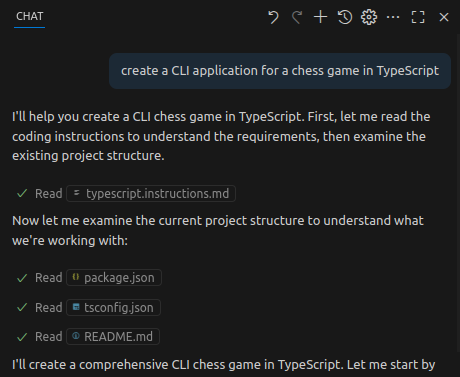The height and width of the screenshot is (377, 460).
Task: Click the package.json braces file icon
Action: tap(76, 277)
